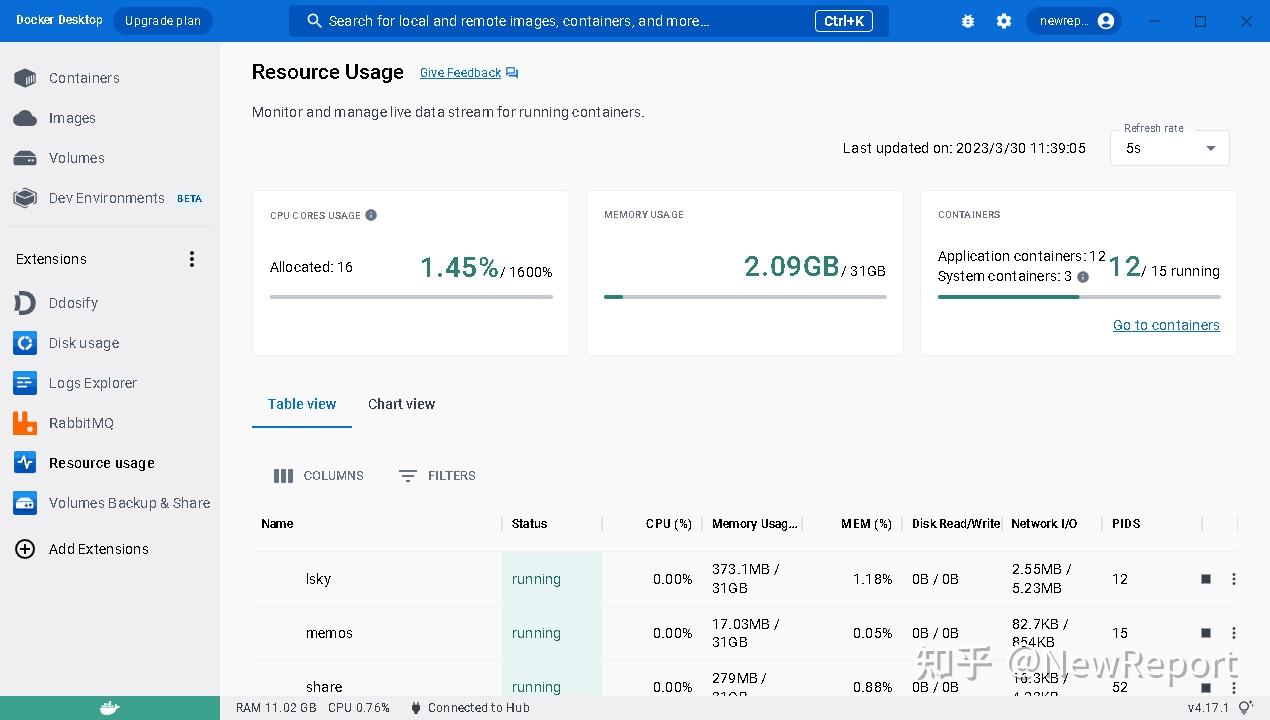Click the COLUMNS button
Screen dimensions: 1270x720
click(319, 476)
